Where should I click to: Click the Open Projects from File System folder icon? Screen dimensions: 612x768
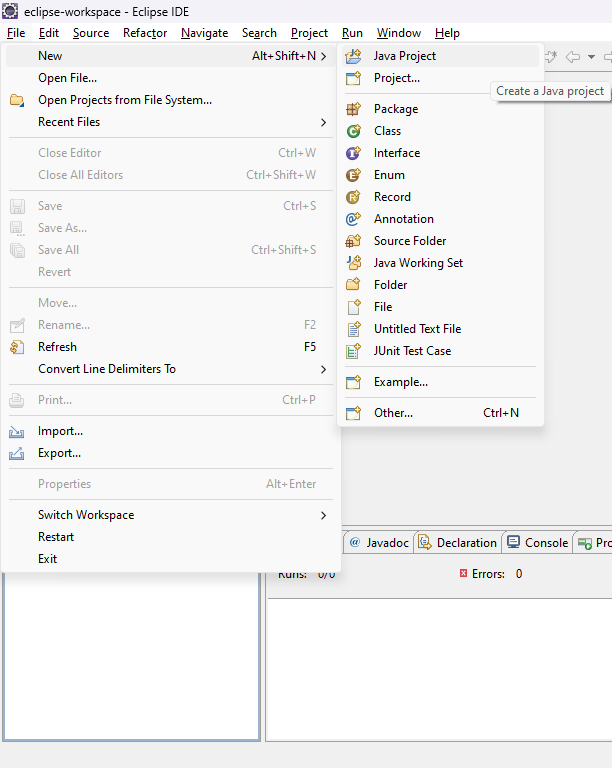click(17, 100)
